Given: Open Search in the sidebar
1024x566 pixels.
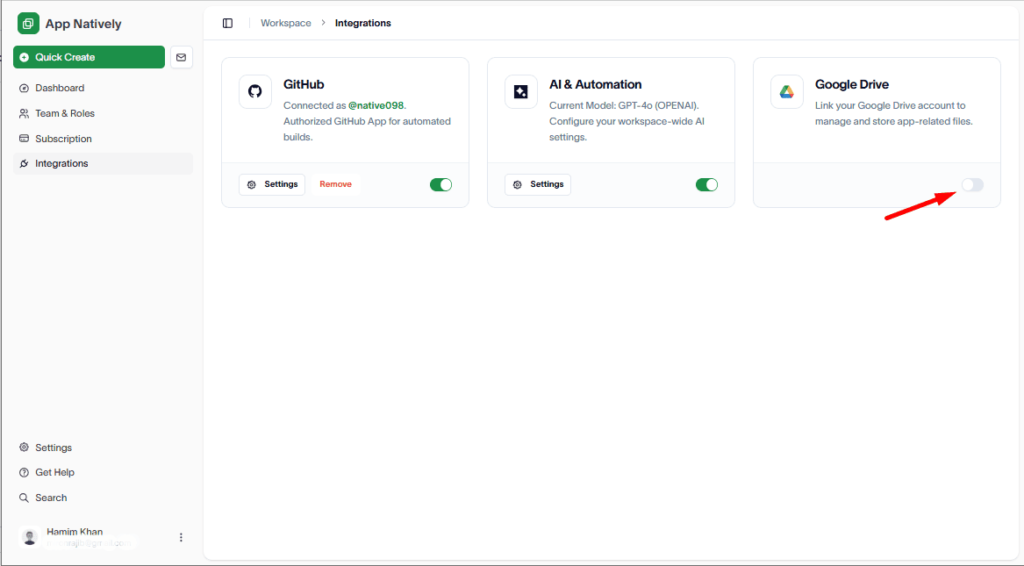Looking at the screenshot, I should pyautogui.click(x=103, y=498).
